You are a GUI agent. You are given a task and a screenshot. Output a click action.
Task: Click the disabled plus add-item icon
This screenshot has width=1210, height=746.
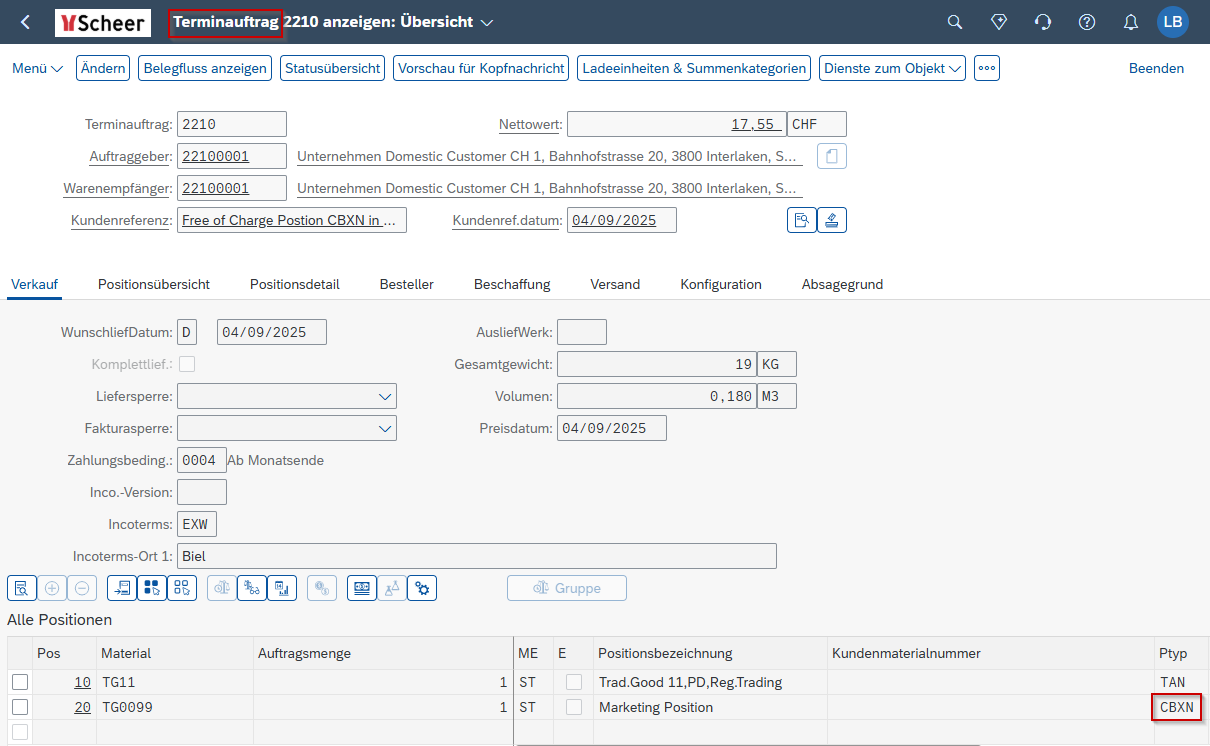coord(52,588)
